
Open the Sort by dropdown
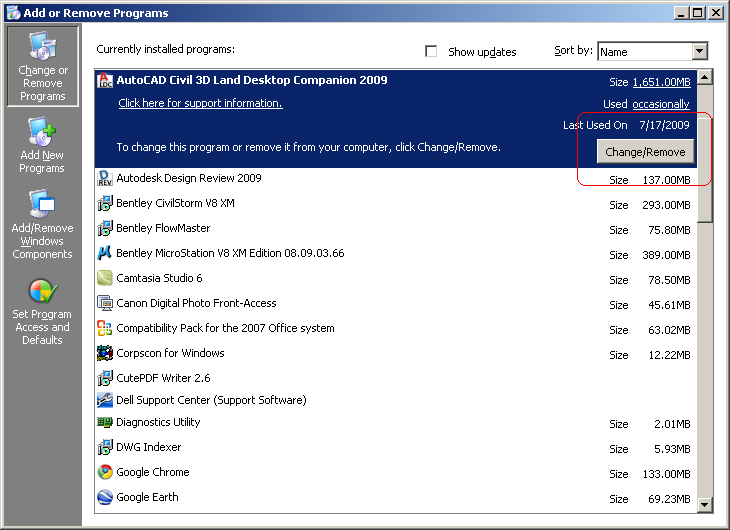(699, 52)
